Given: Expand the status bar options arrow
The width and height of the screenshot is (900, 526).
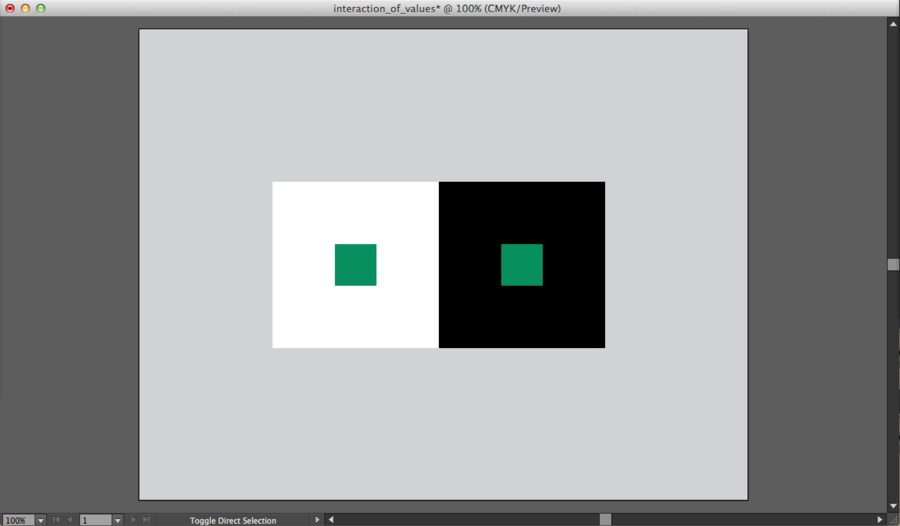Looking at the screenshot, I should coord(318,520).
